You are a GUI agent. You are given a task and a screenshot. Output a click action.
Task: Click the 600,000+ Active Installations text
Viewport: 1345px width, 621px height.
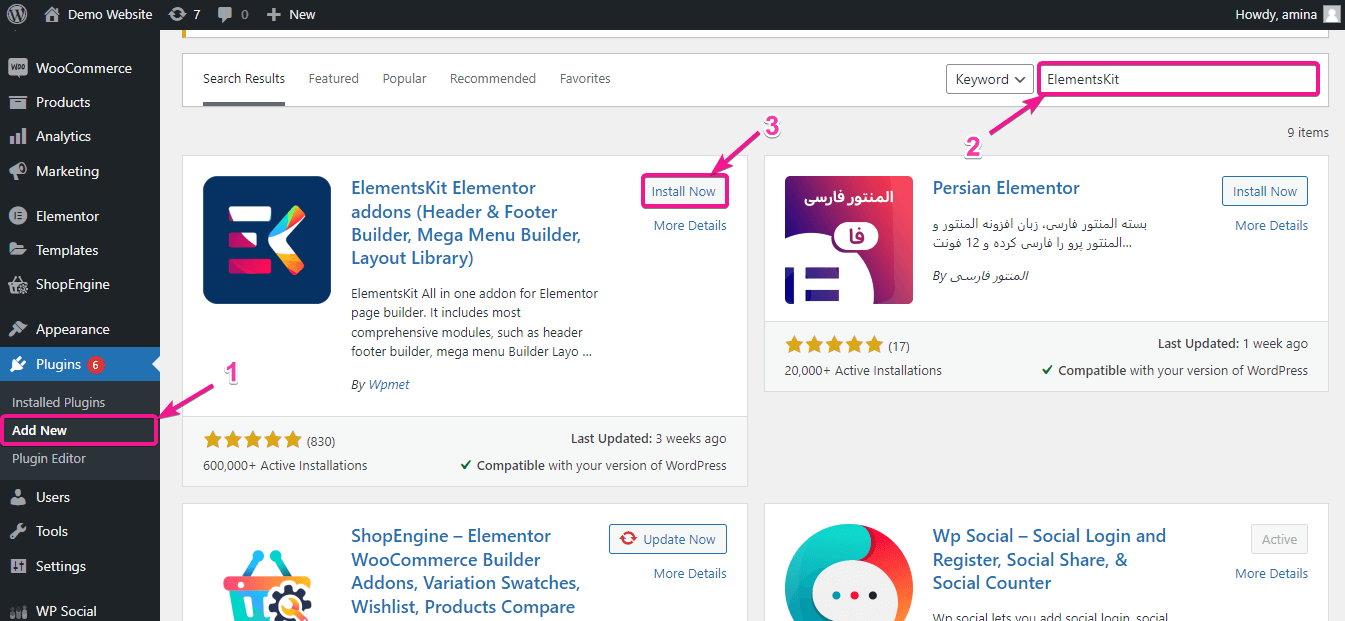pyautogui.click(x=285, y=465)
